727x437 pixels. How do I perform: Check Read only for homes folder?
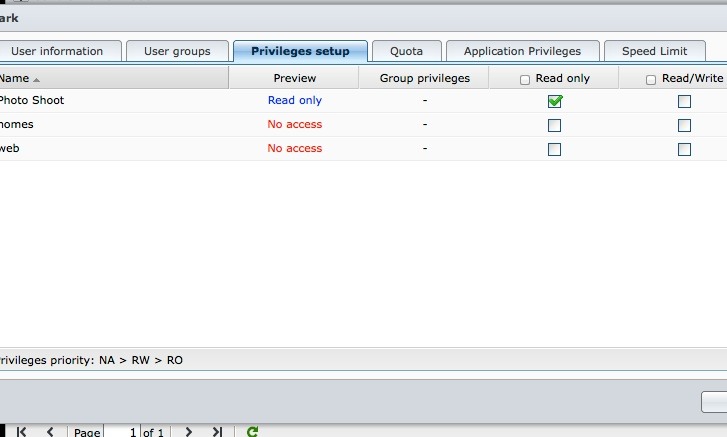[x=554, y=125]
